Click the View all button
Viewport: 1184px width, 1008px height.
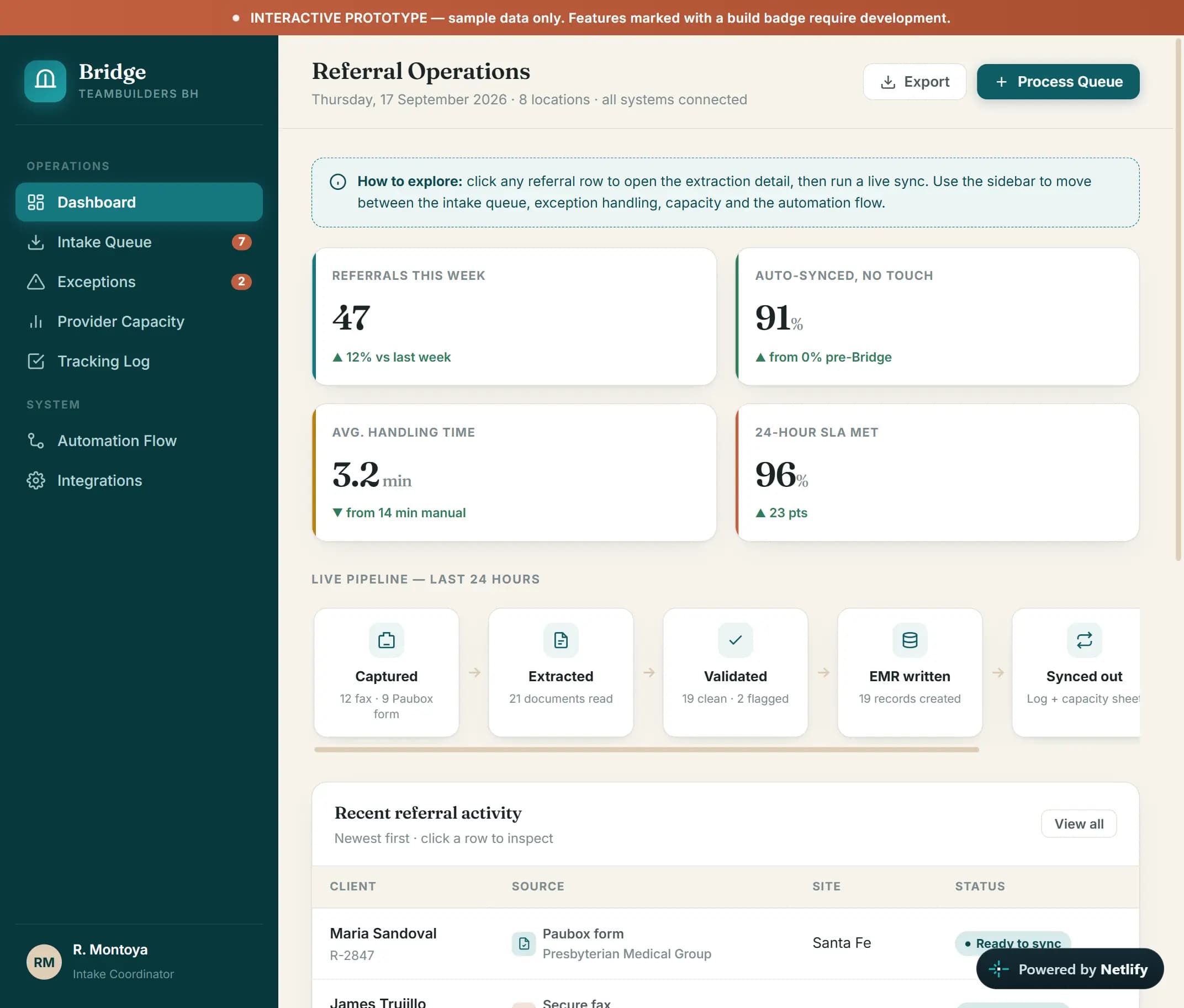[x=1079, y=824]
